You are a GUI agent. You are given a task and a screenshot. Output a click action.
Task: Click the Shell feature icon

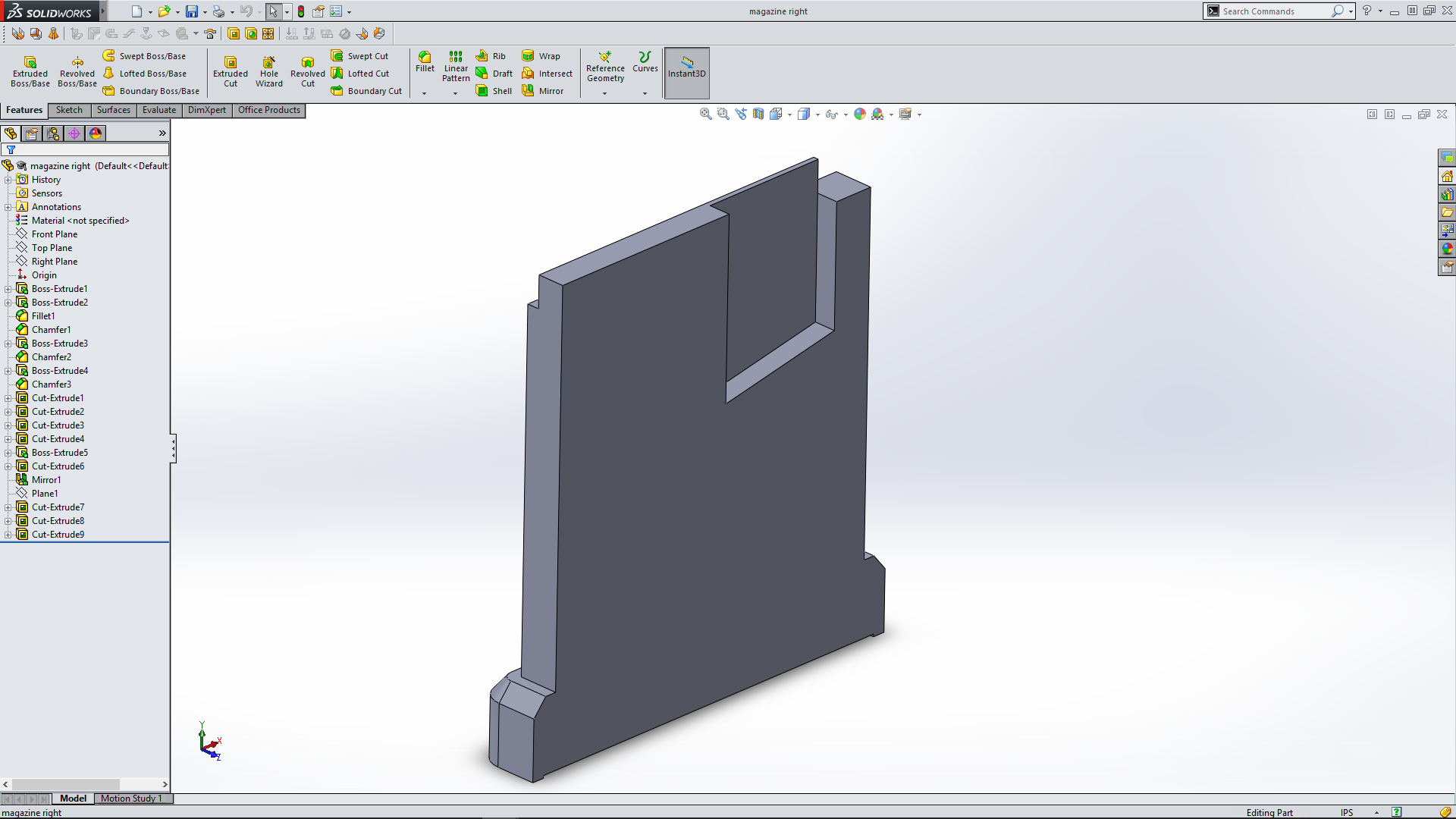(x=482, y=91)
